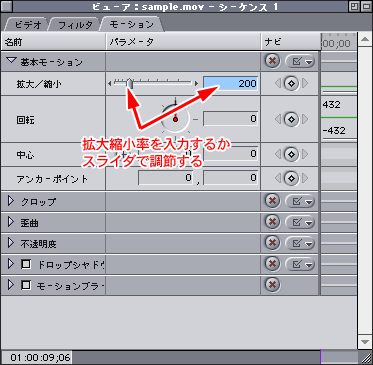Go to previous 回転 keyframe

[x=278, y=119]
